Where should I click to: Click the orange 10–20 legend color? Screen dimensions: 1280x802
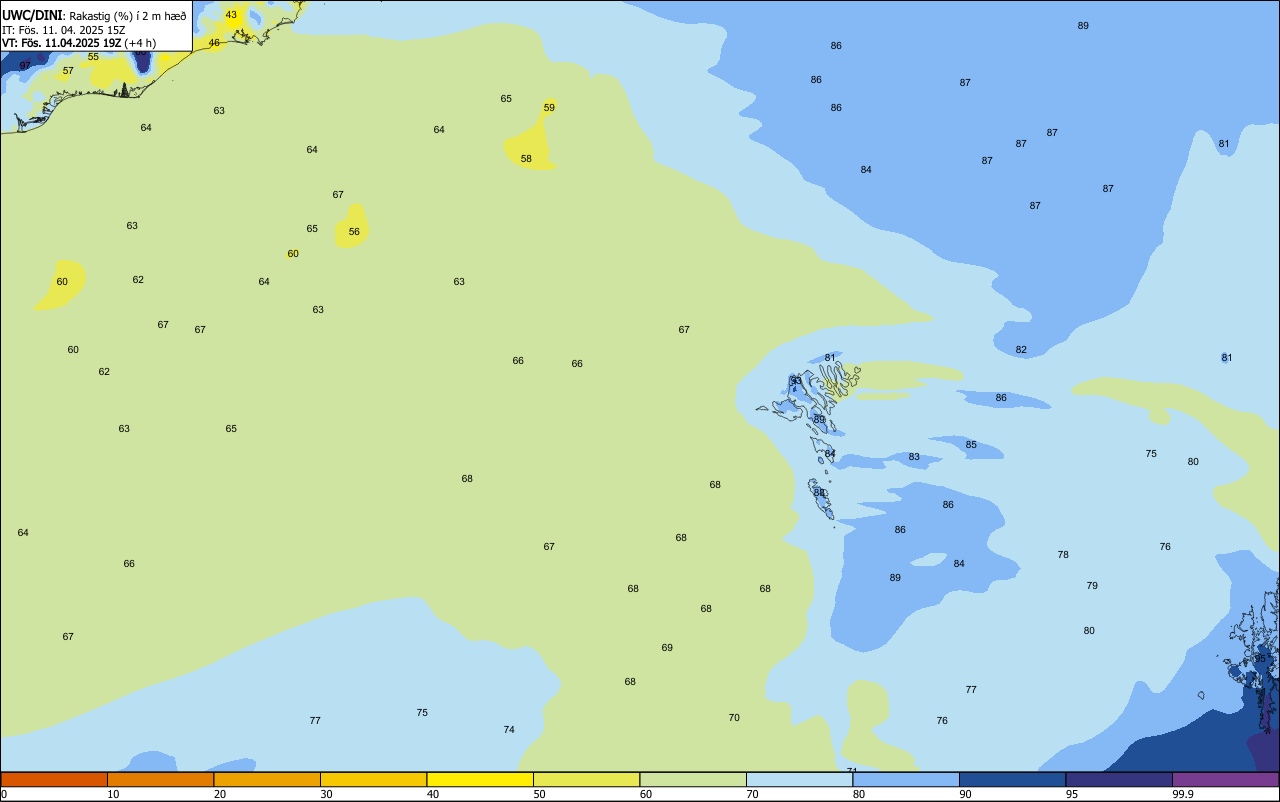160,779
